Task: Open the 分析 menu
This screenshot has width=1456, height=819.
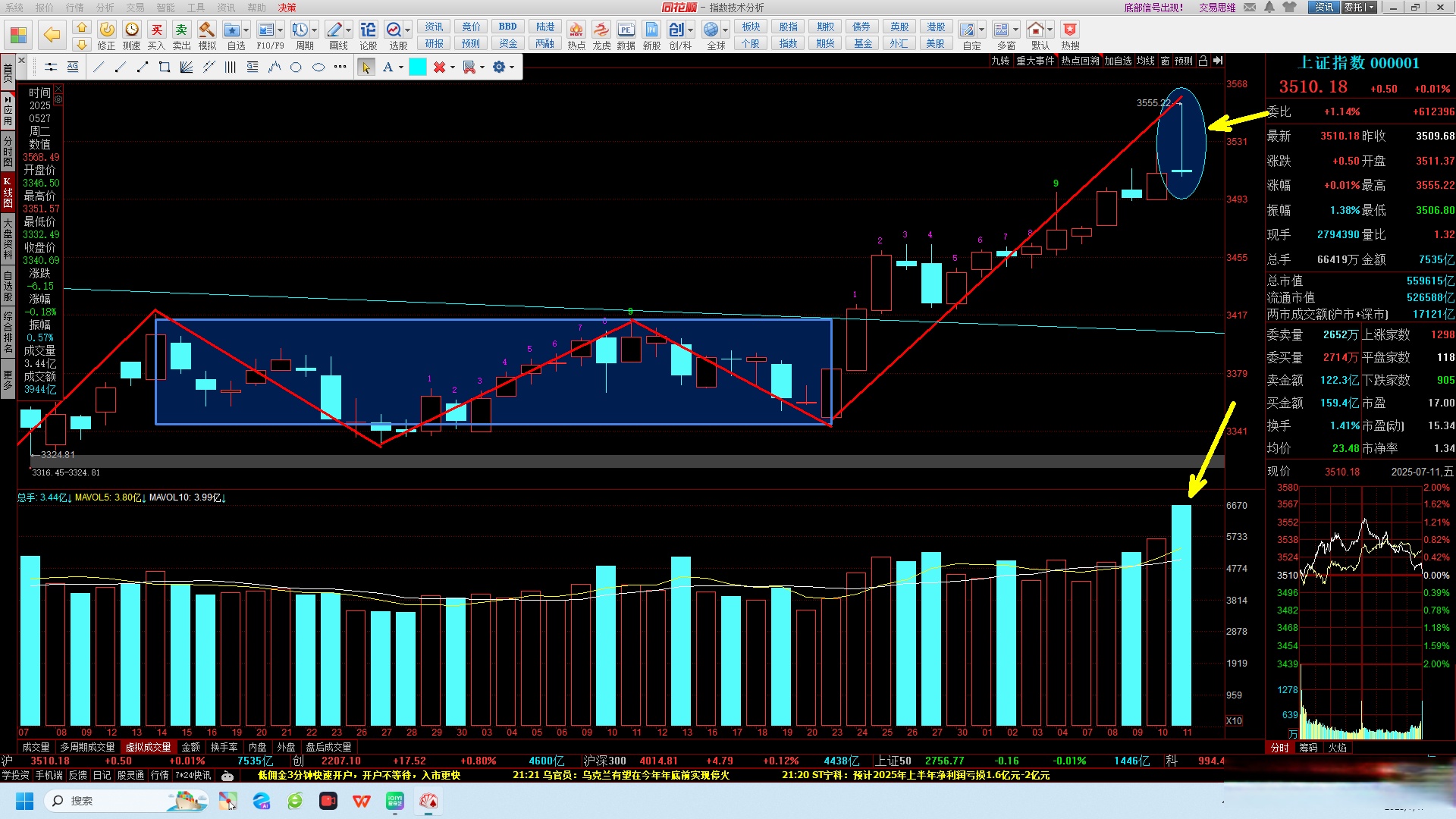Action: tap(105, 8)
